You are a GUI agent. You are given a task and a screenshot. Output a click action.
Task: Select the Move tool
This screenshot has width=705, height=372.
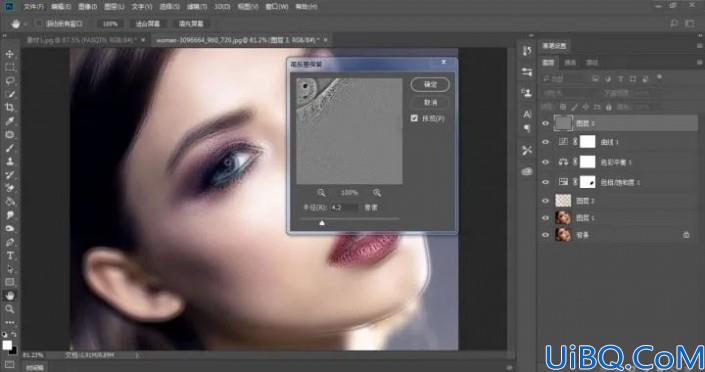(x=9, y=54)
